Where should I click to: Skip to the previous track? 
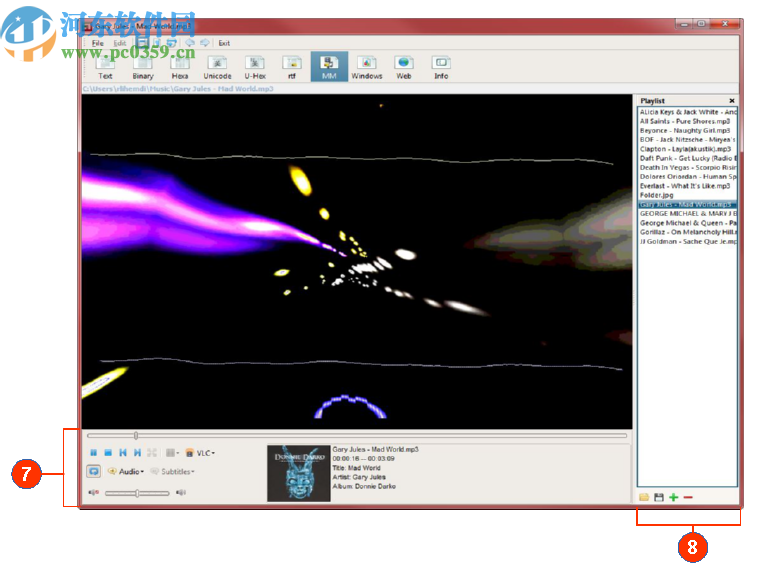click(x=123, y=453)
